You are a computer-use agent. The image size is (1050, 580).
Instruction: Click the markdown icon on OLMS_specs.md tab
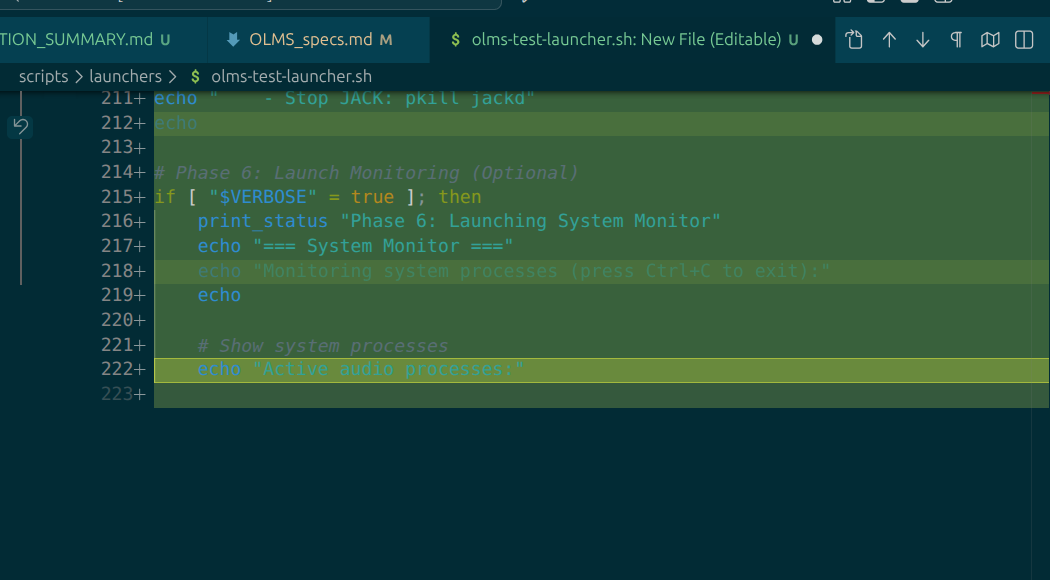click(233, 40)
